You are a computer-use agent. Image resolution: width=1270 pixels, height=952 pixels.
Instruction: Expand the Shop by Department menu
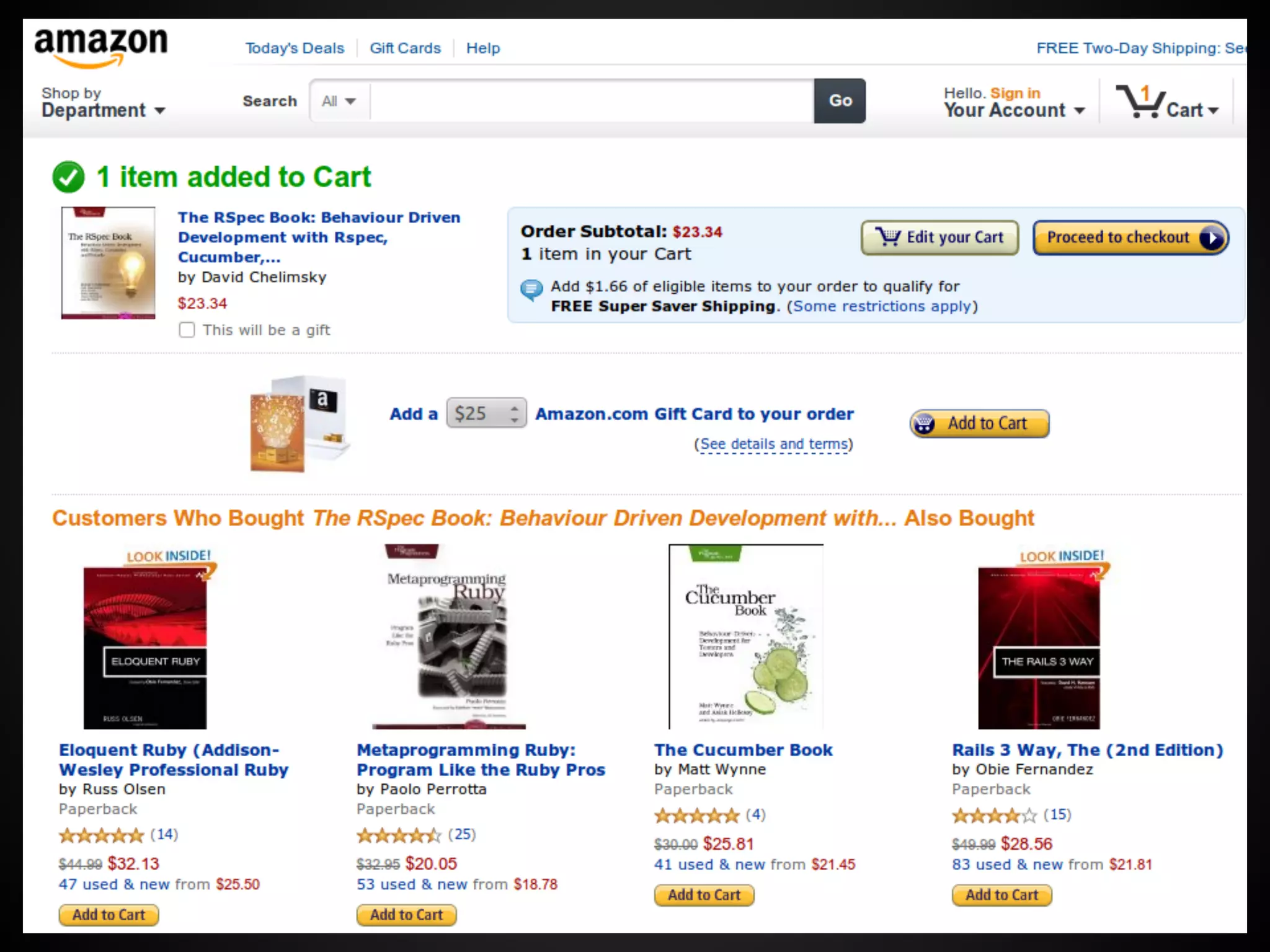tap(103, 102)
